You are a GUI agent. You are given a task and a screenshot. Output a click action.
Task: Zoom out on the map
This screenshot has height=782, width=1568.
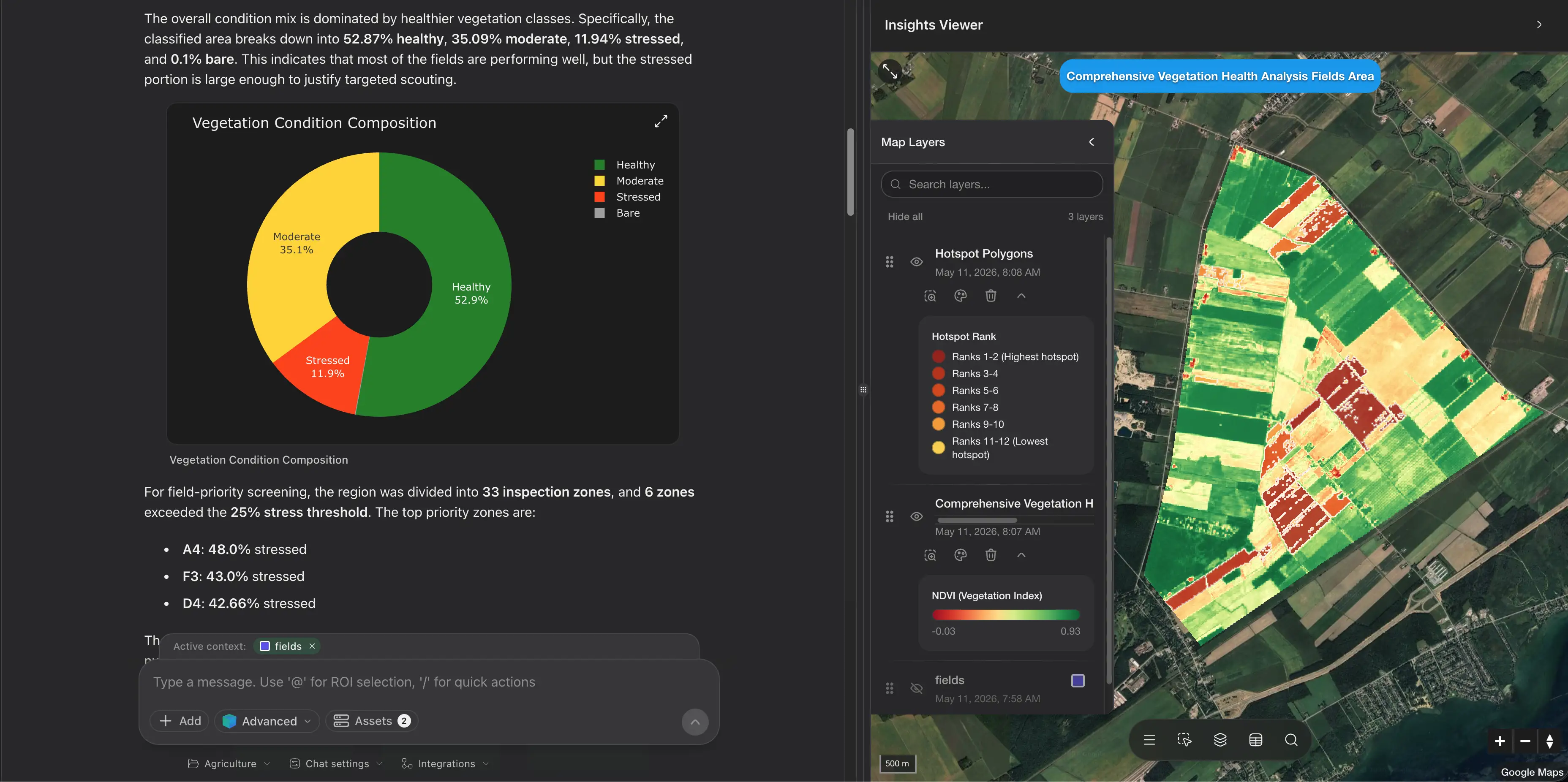tap(1525, 741)
